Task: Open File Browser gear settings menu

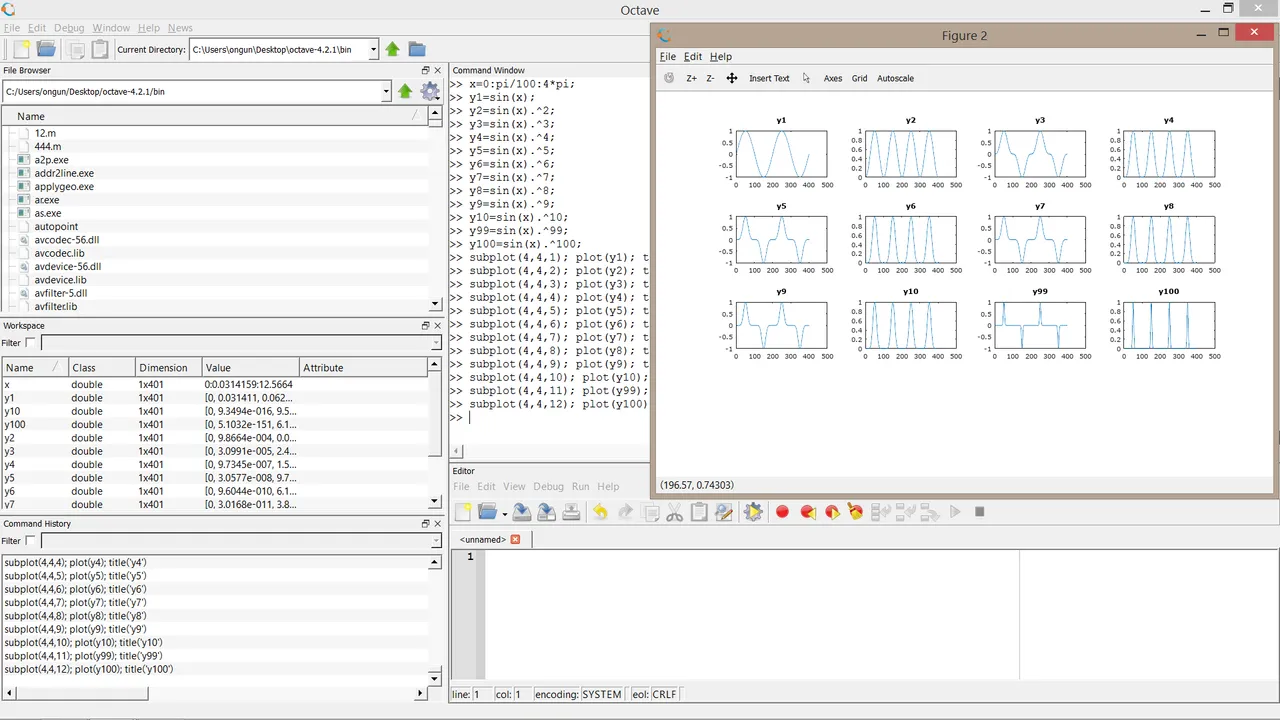Action: (430, 91)
